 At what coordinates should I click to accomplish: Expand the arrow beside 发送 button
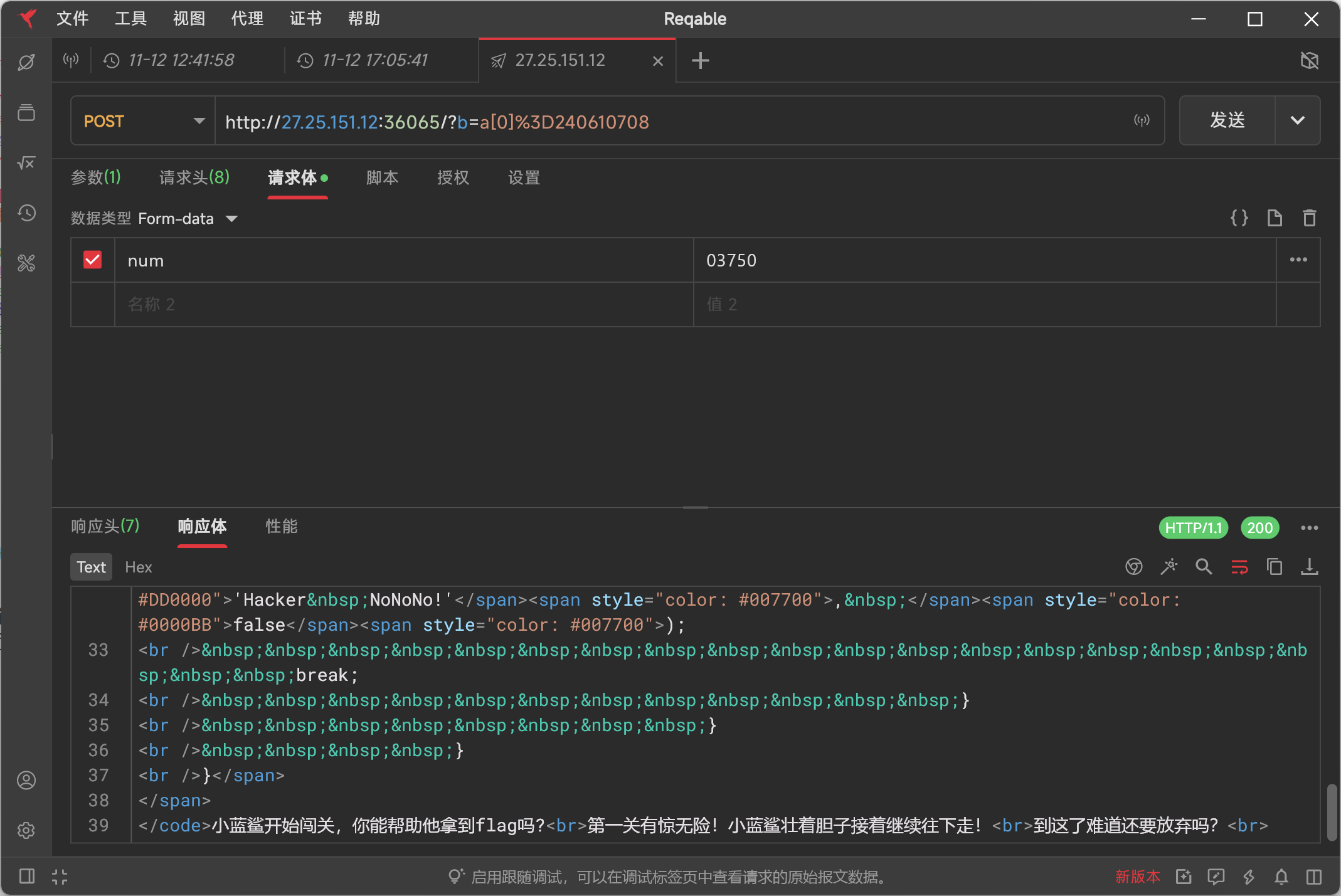[1297, 120]
